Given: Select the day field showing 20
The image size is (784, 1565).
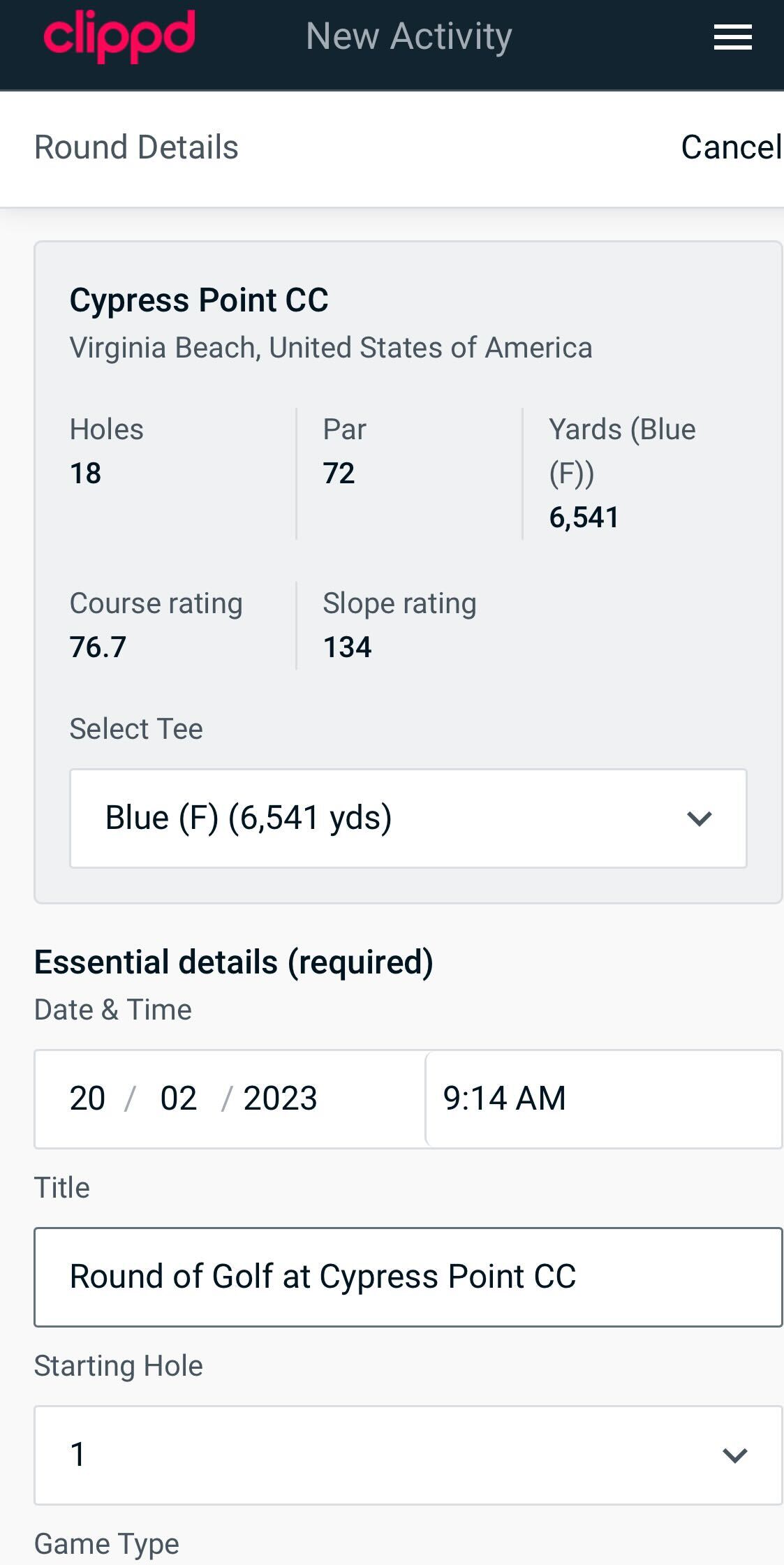Looking at the screenshot, I should [88, 1099].
